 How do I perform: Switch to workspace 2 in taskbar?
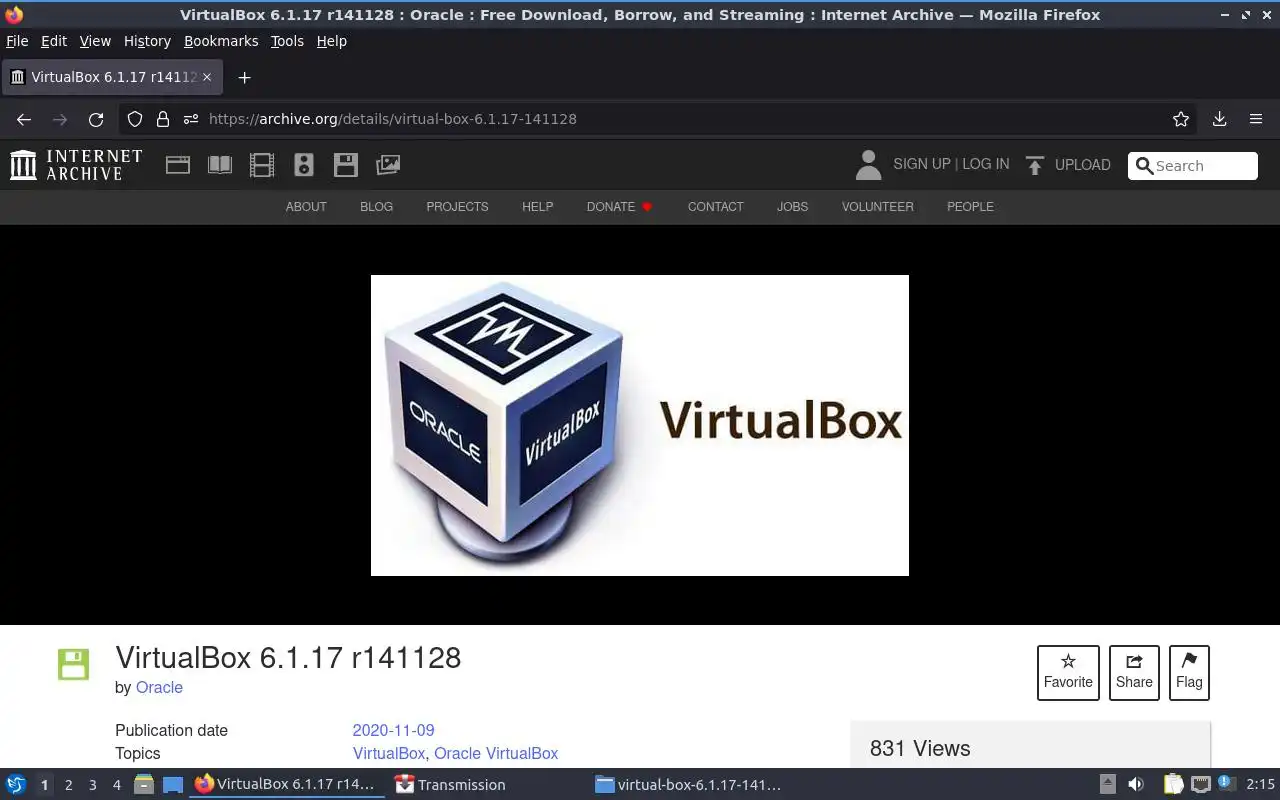[68, 785]
